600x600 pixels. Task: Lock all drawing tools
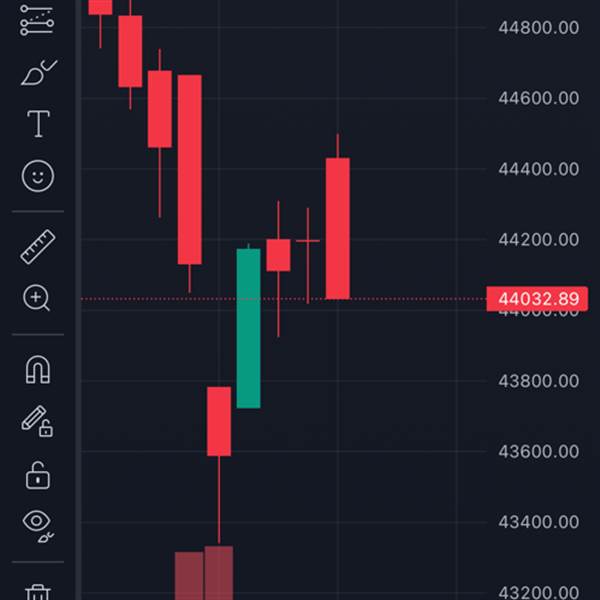38,475
